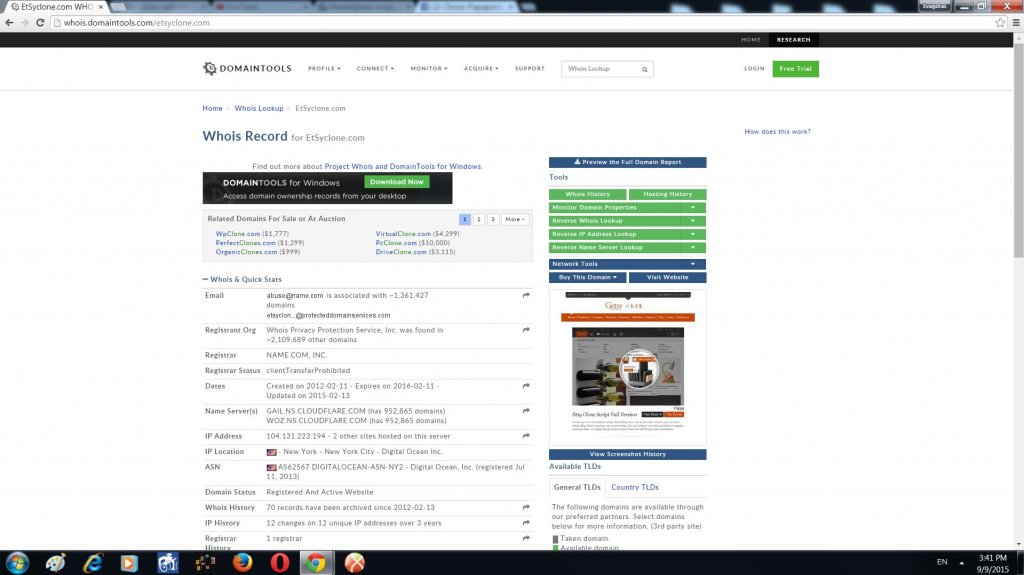
Task: Launch Firefox from the taskbar
Action: tap(242, 563)
